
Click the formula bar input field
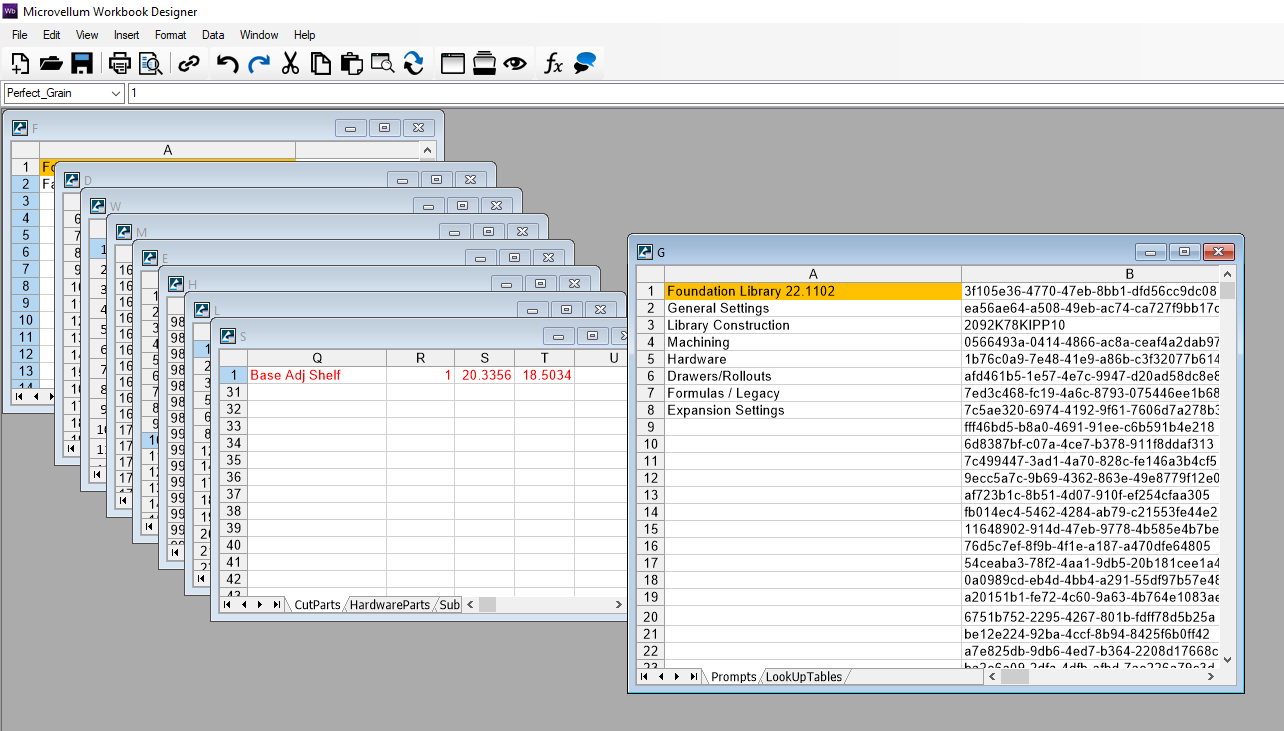point(700,93)
